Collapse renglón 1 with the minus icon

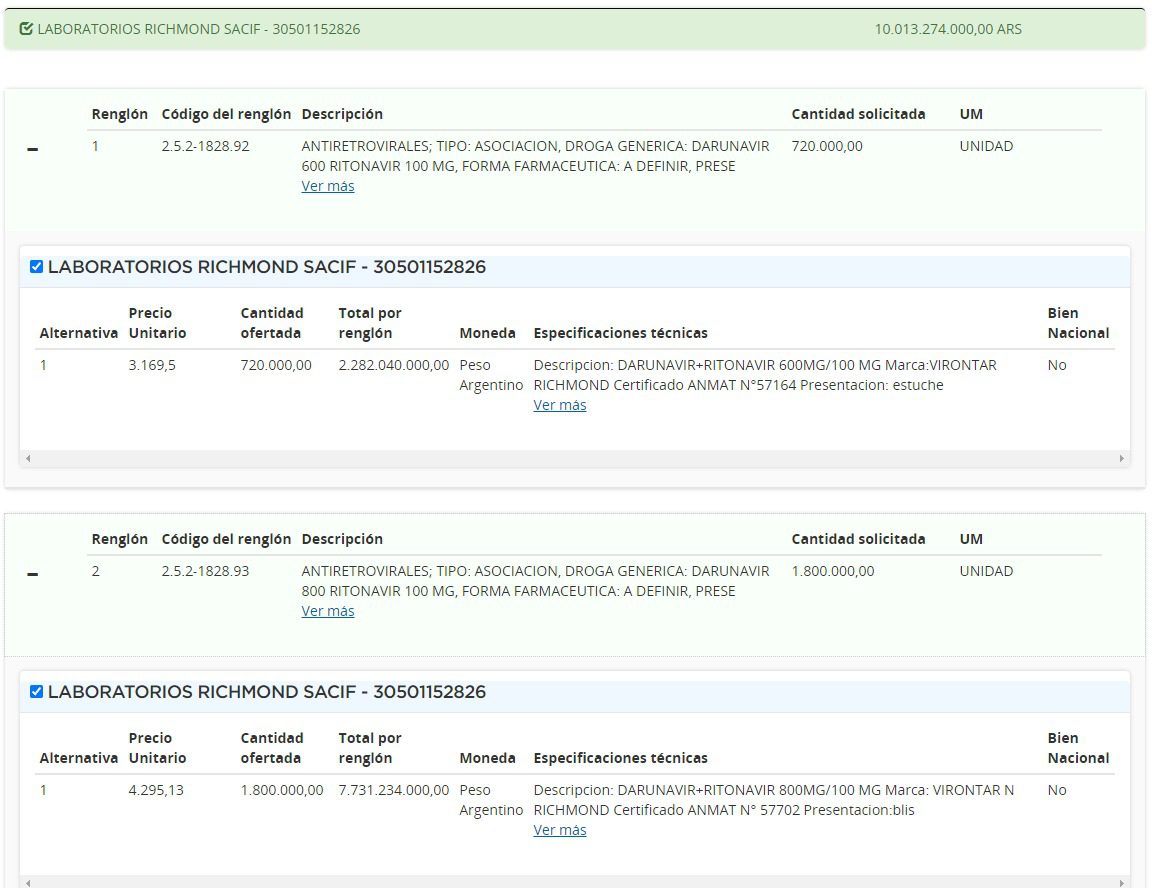click(33, 150)
